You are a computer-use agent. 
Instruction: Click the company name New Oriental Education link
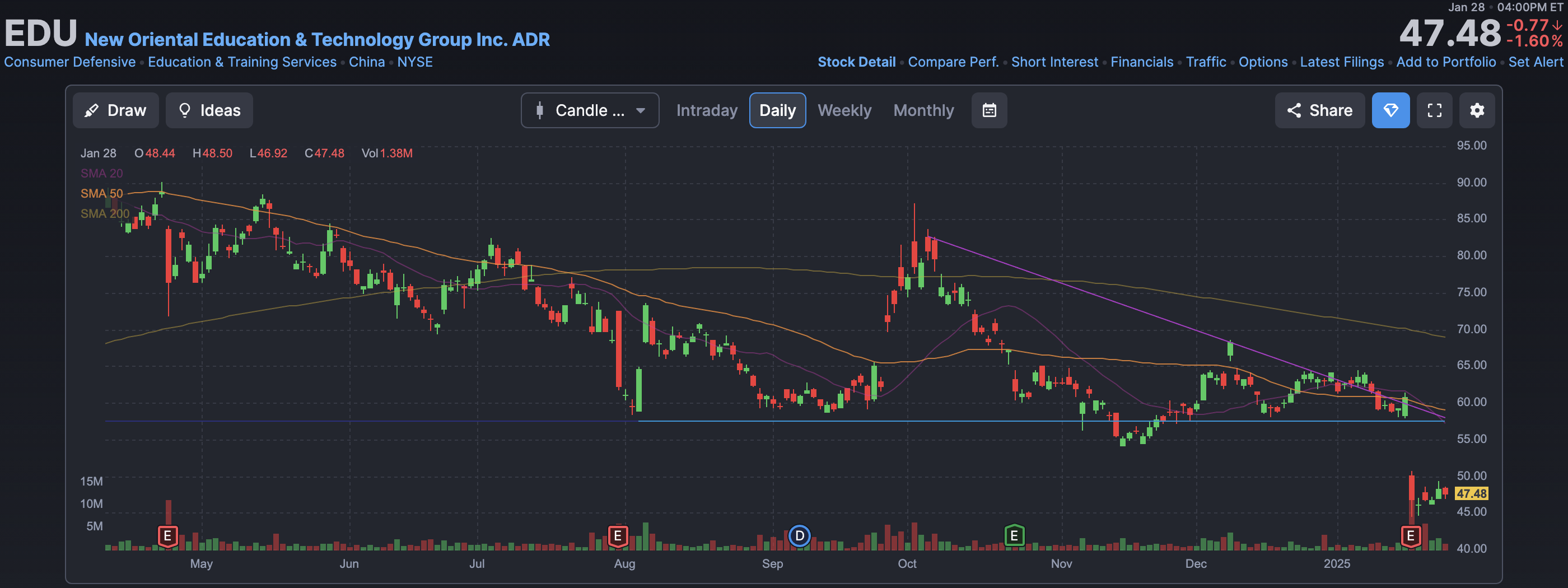click(x=317, y=40)
